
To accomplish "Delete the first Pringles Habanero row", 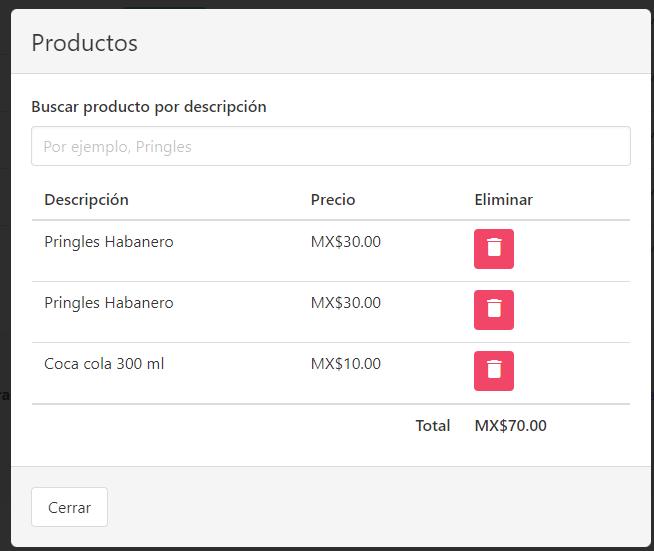I will 493,249.
